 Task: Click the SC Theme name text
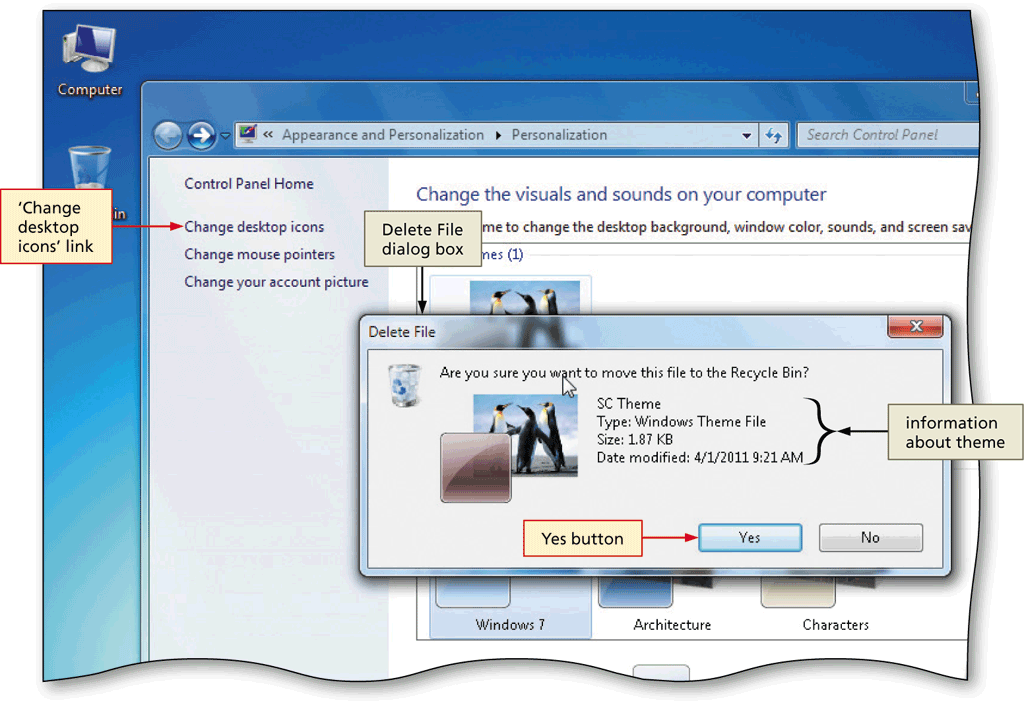[629, 404]
